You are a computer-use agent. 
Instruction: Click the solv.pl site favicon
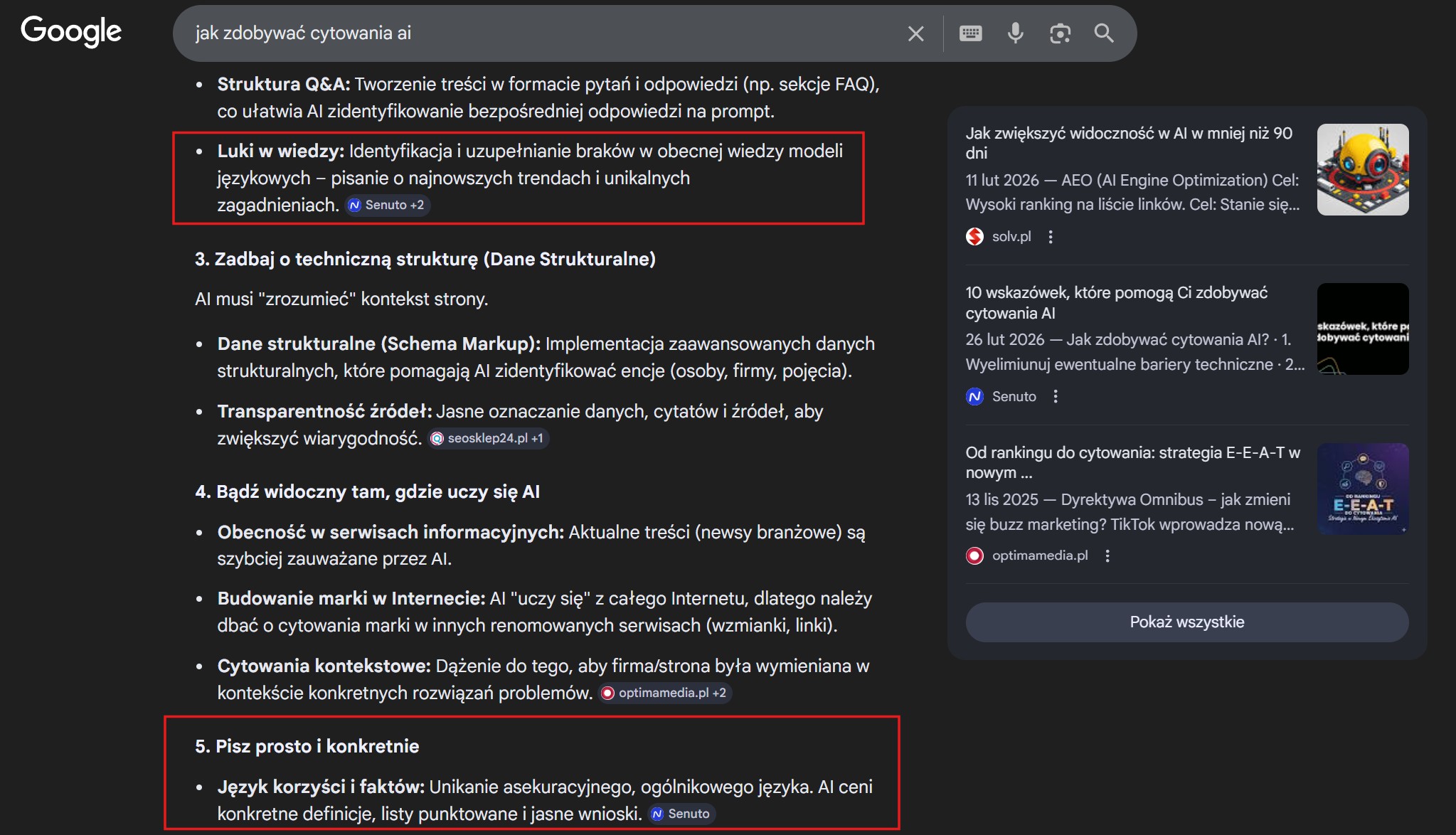(975, 236)
